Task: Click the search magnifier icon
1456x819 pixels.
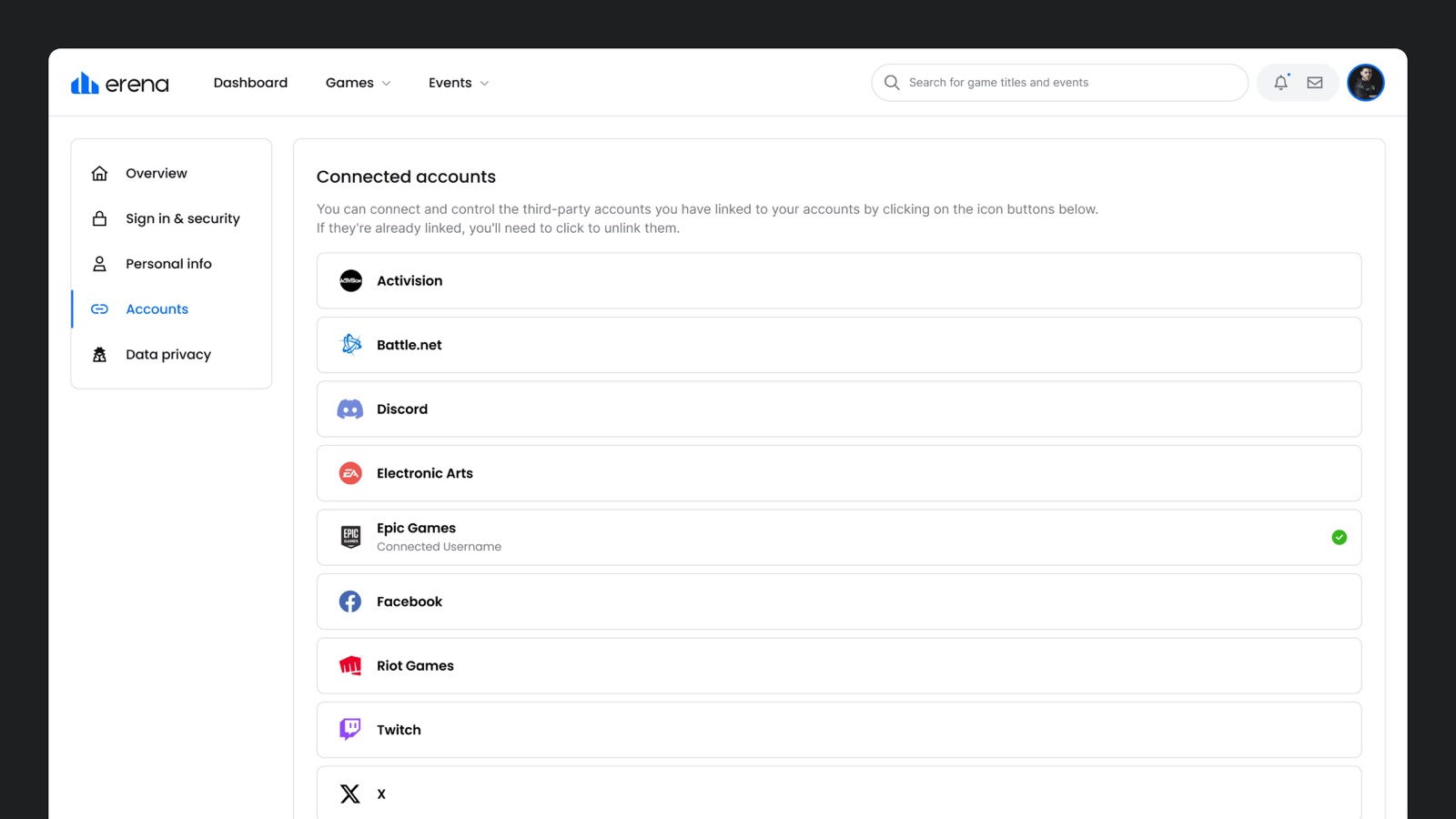Action: click(892, 83)
